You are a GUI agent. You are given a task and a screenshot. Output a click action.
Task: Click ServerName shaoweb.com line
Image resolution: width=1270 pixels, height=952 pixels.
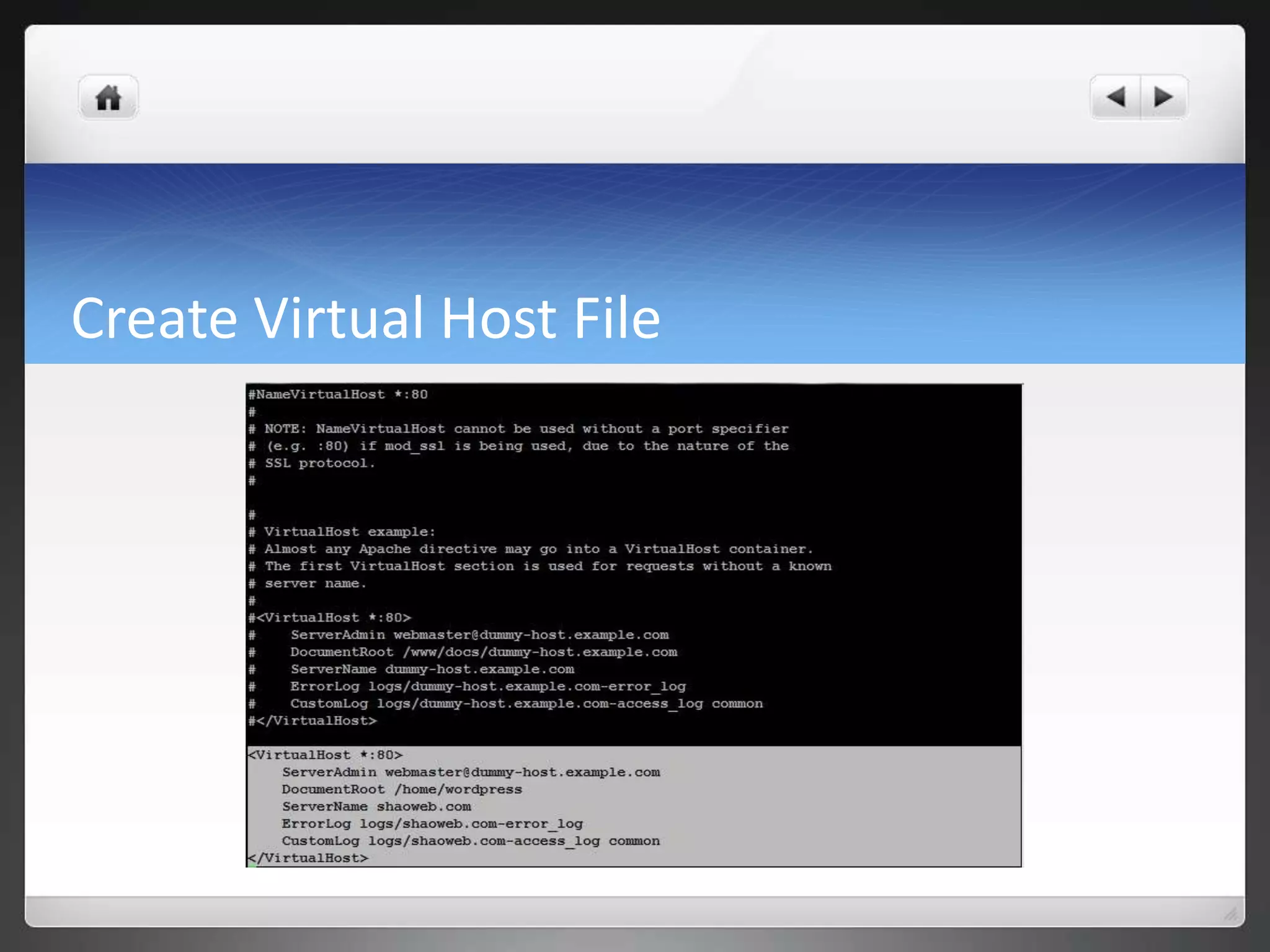376,806
